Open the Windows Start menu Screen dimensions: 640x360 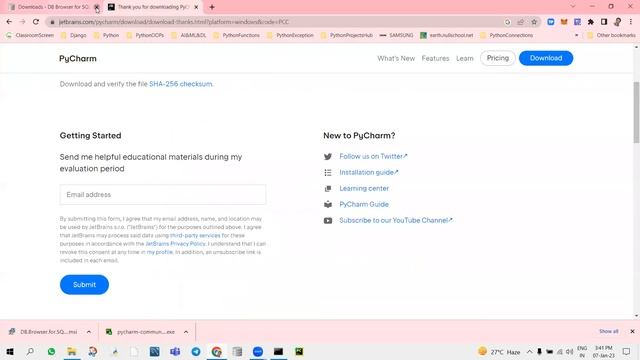10,351
